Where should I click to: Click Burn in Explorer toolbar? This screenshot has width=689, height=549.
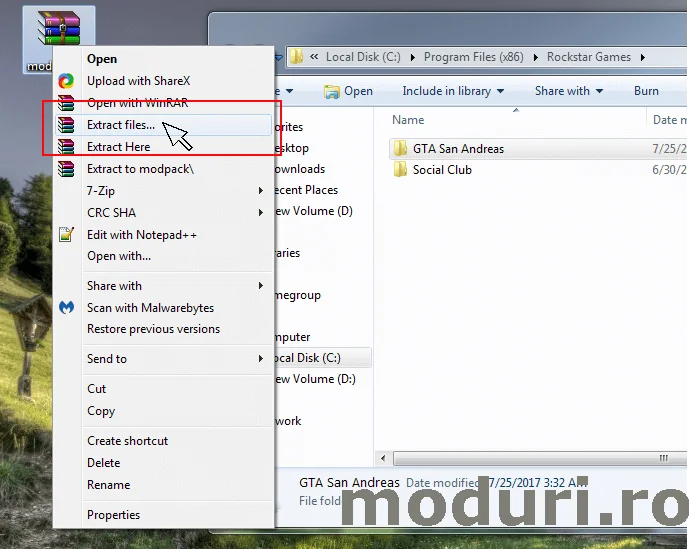[x=646, y=91]
